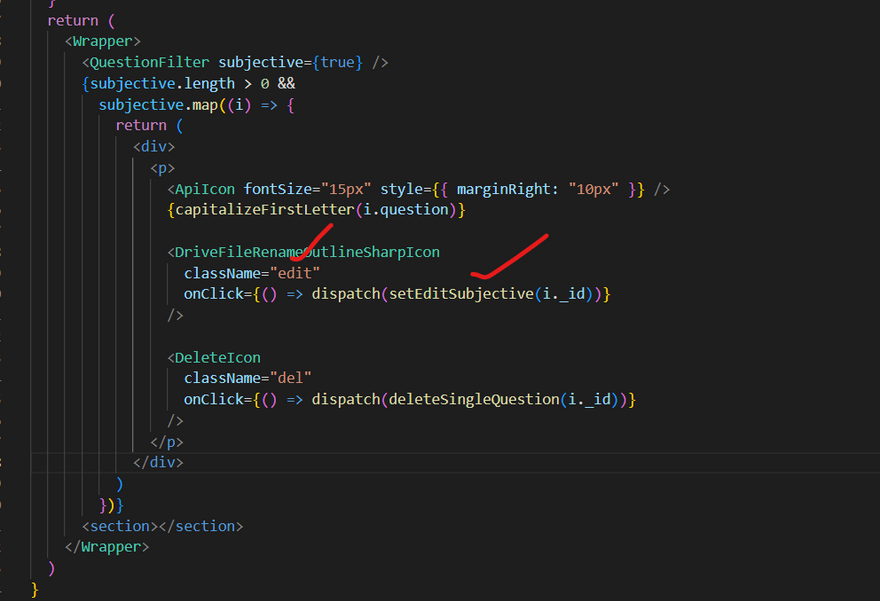The width and height of the screenshot is (880, 601).
Task: Click the opening div tag
Action: (x=153, y=146)
